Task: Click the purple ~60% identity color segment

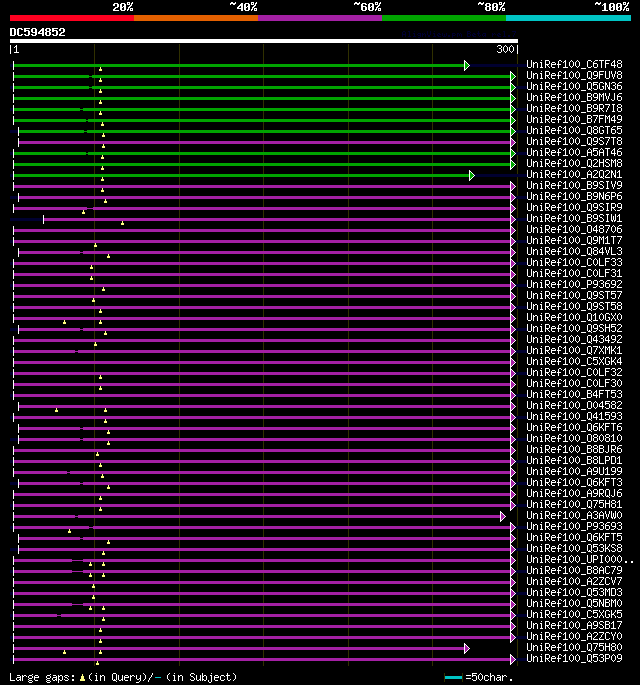Action: pos(320,18)
